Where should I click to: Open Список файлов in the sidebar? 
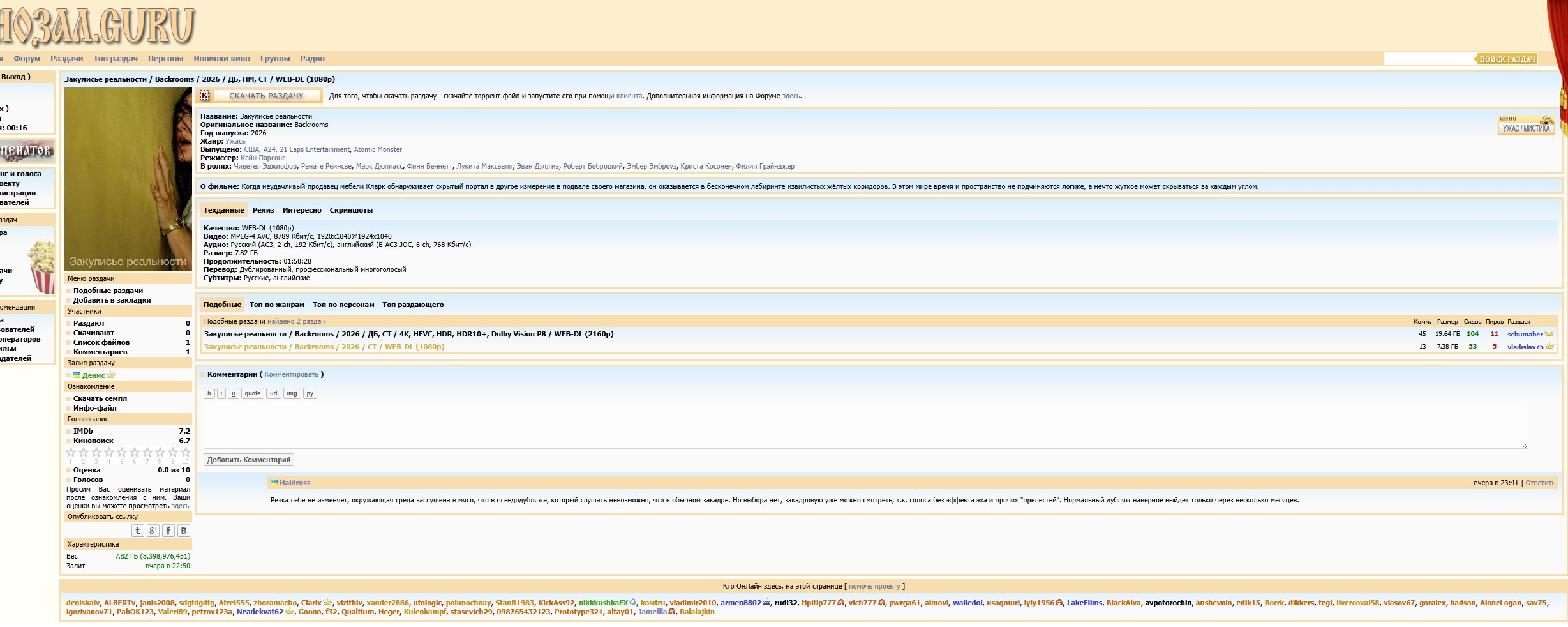pos(101,342)
